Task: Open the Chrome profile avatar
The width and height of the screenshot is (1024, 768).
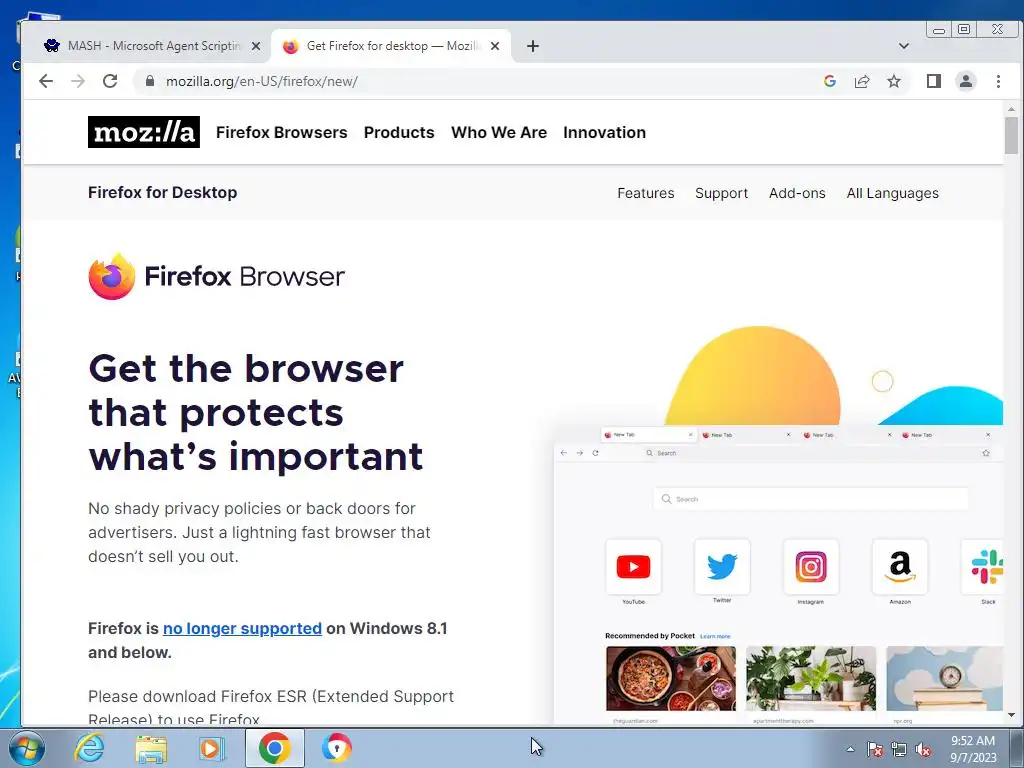Action: (x=966, y=81)
